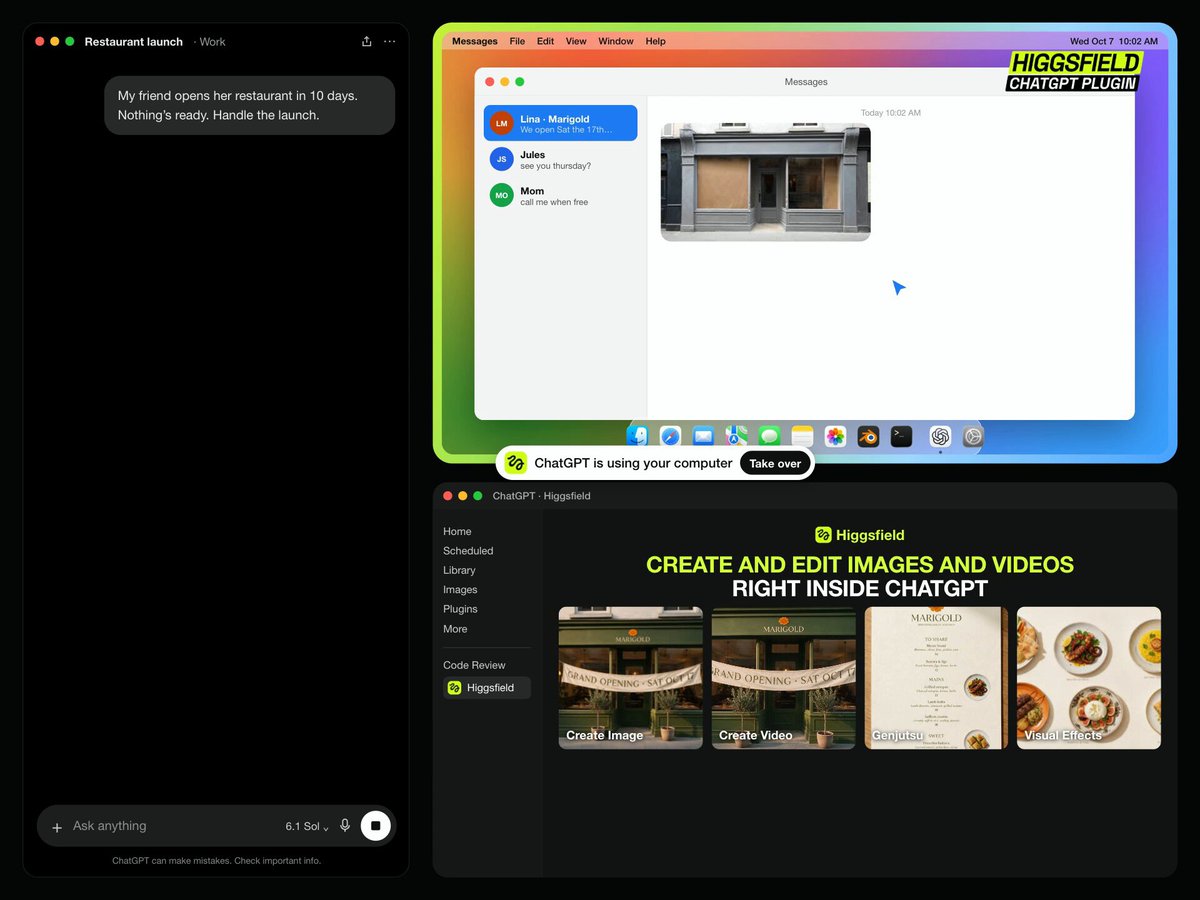The width and height of the screenshot is (1200, 900).
Task: Expand More in the ChatGPT sidebar
Action: (x=455, y=629)
